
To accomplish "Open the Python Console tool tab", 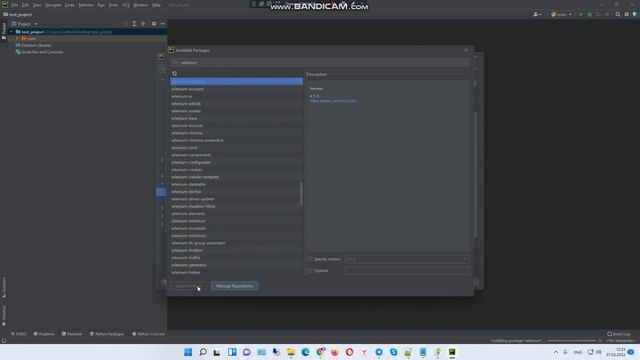I will pos(149,334).
